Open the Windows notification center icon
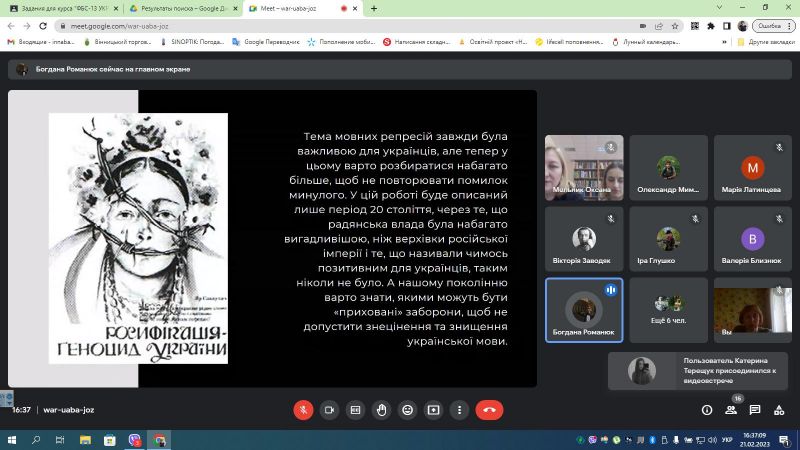This screenshot has height=450, width=800. (785, 440)
